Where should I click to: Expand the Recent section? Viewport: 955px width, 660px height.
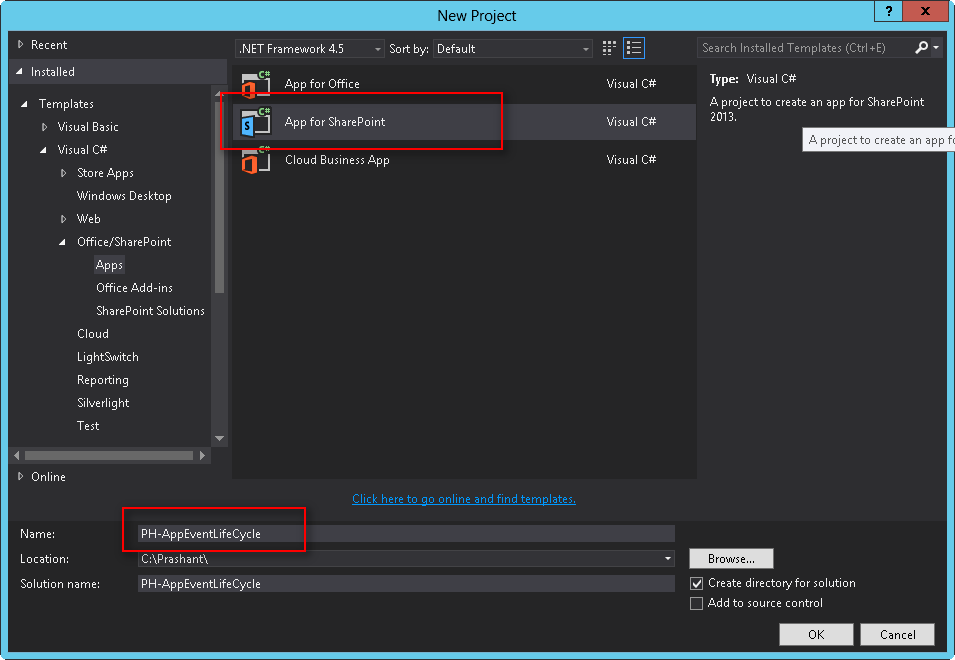coord(20,44)
